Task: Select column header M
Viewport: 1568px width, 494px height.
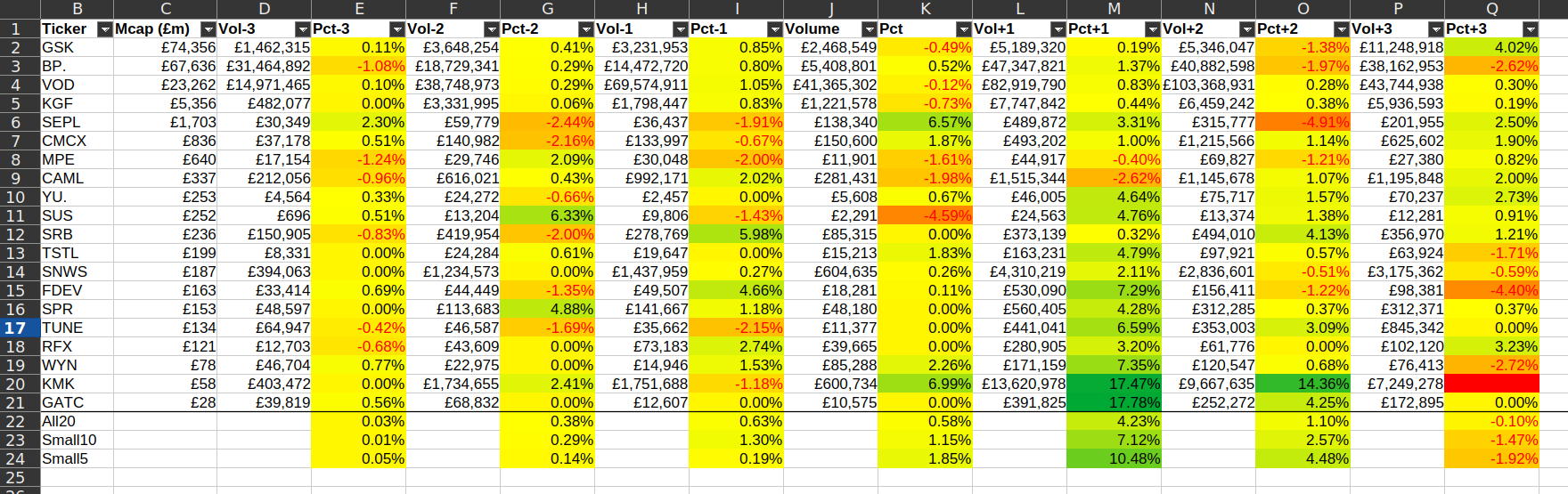Action: coord(1114,9)
